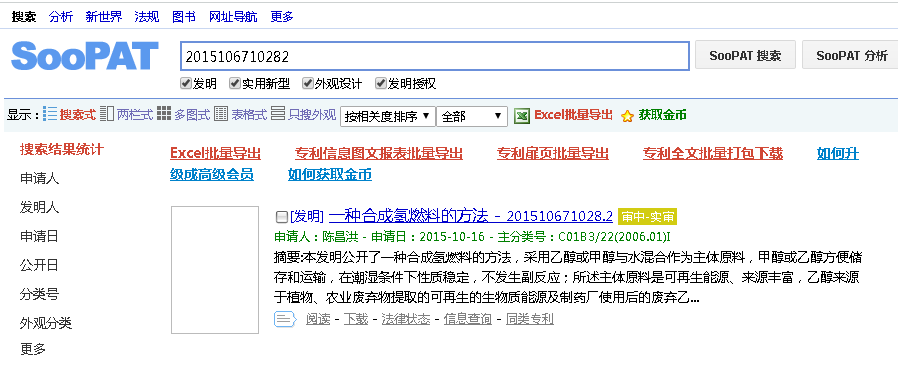898x369 pixels.
Task: Click 如何获取金币 link
Action: pos(330,174)
